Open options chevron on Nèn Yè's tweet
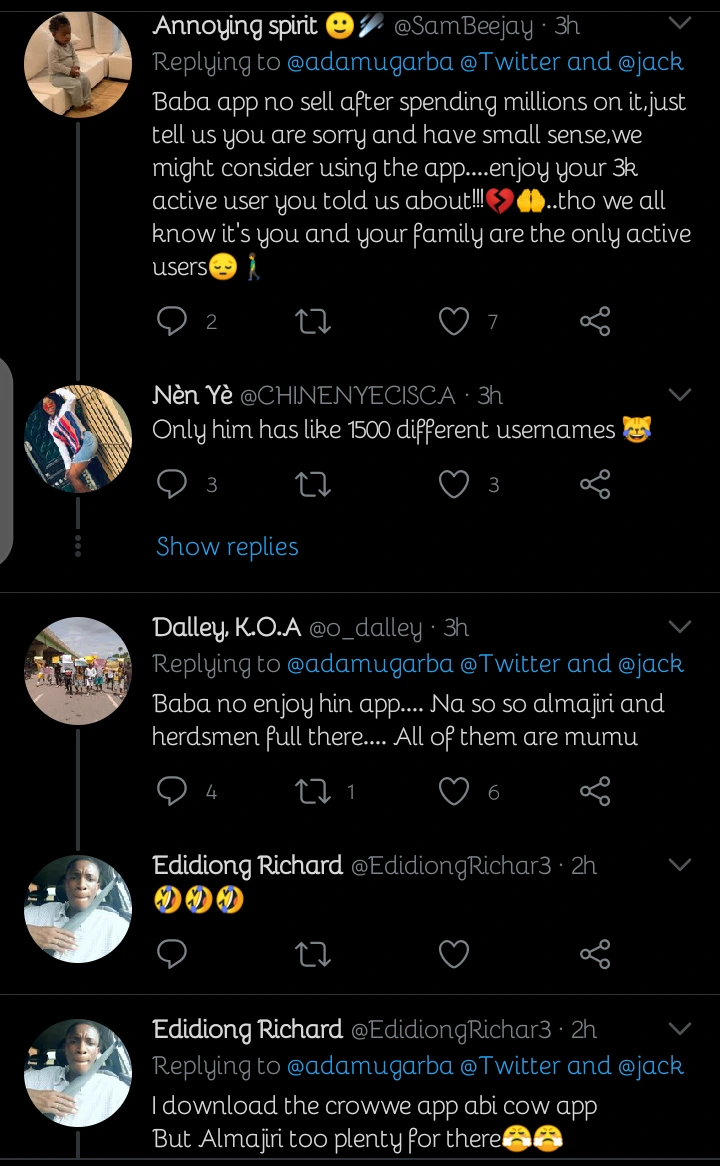The height and width of the screenshot is (1166, 720). [680, 395]
